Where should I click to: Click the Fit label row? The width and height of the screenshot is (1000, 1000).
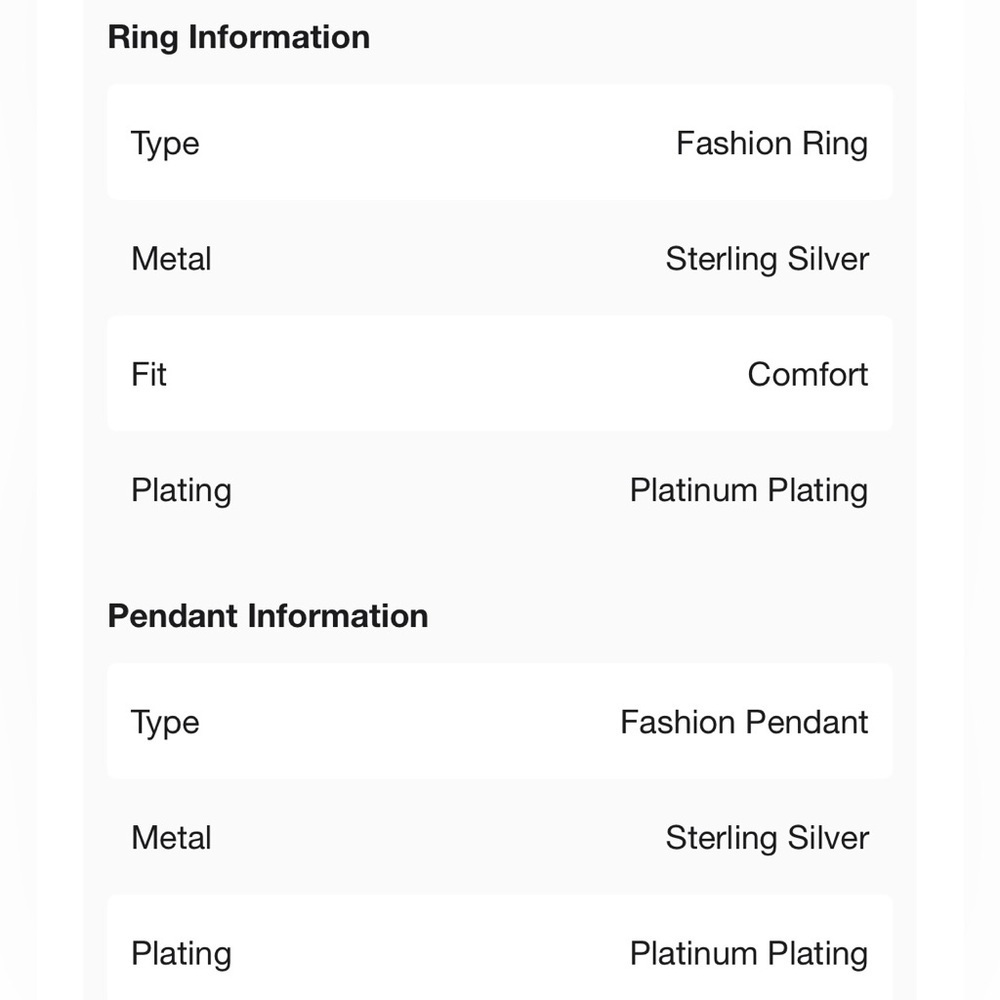pyautogui.click(x=149, y=374)
